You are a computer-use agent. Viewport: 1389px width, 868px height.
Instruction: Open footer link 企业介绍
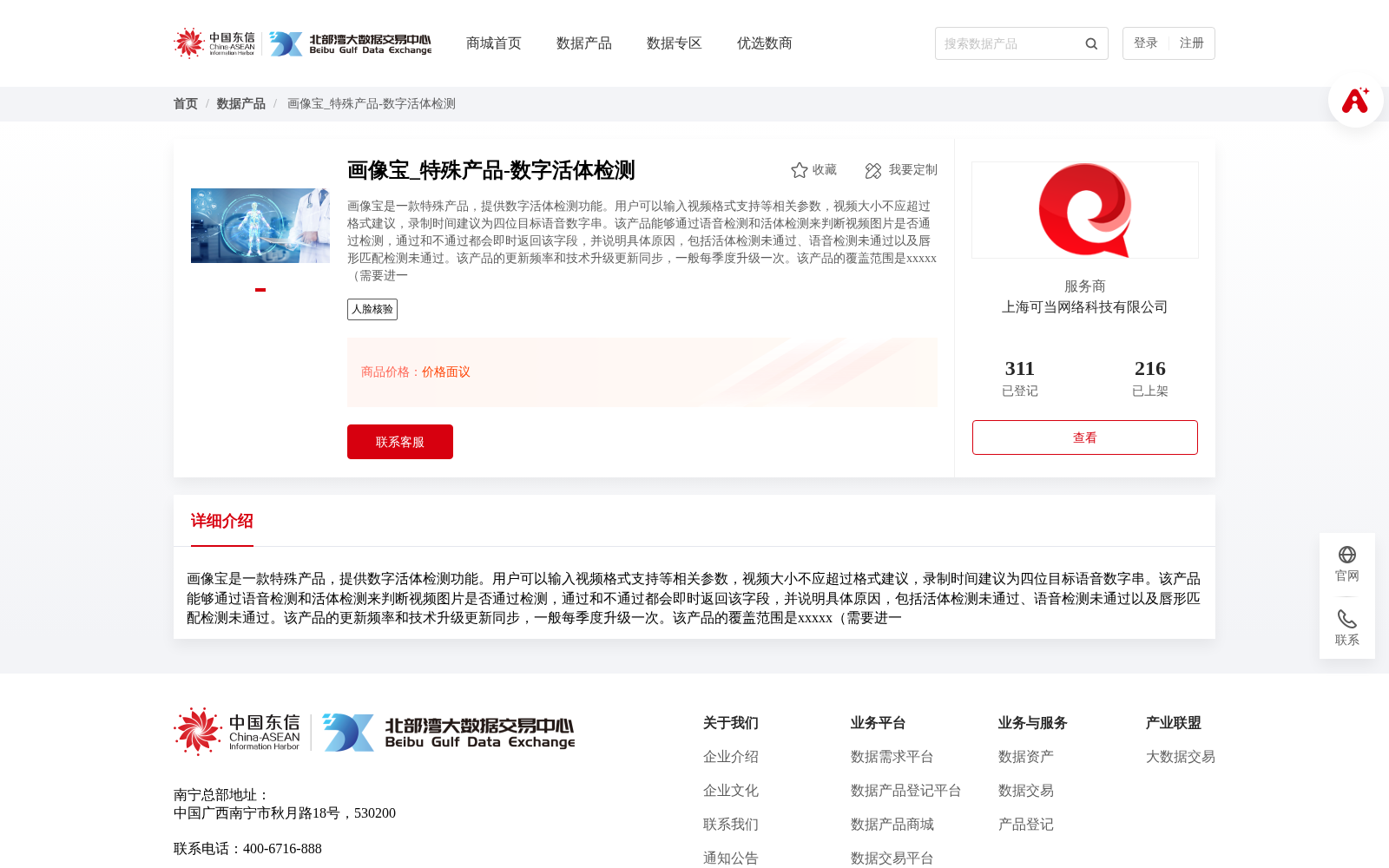tap(731, 757)
